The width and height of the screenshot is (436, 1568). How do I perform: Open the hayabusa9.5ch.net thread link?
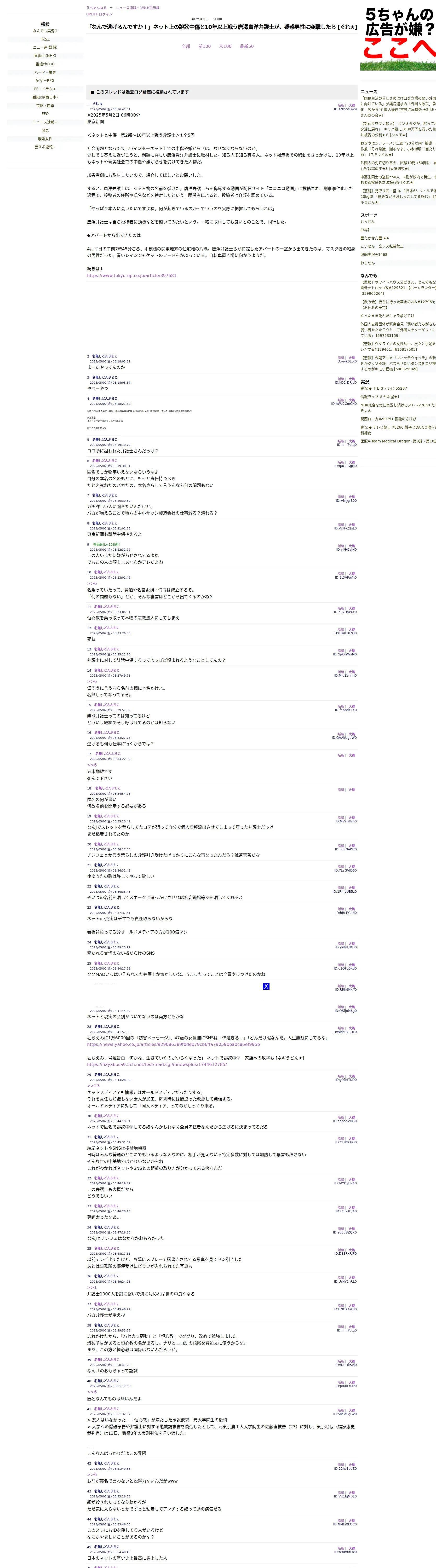coord(157,1065)
